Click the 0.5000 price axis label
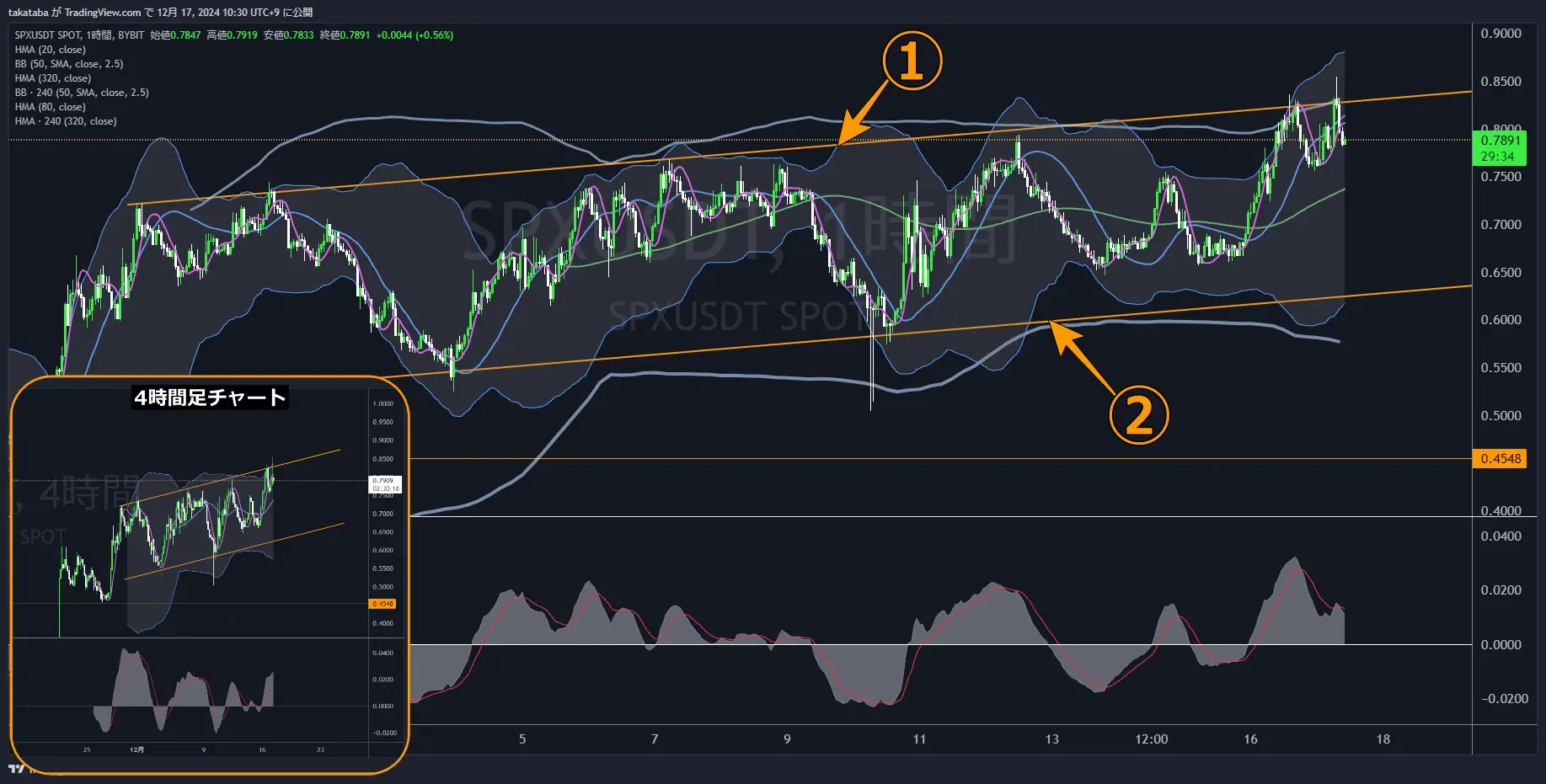Image resolution: width=1546 pixels, height=784 pixels. coord(1501,416)
